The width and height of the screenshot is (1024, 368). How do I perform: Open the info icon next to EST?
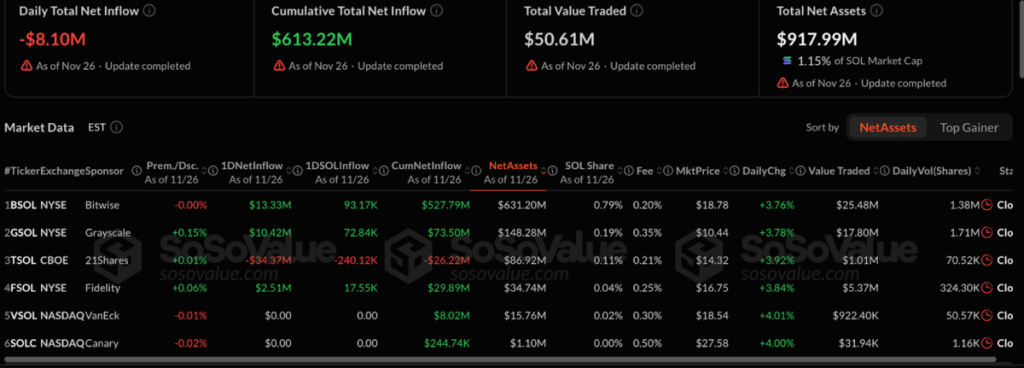coord(116,127)
